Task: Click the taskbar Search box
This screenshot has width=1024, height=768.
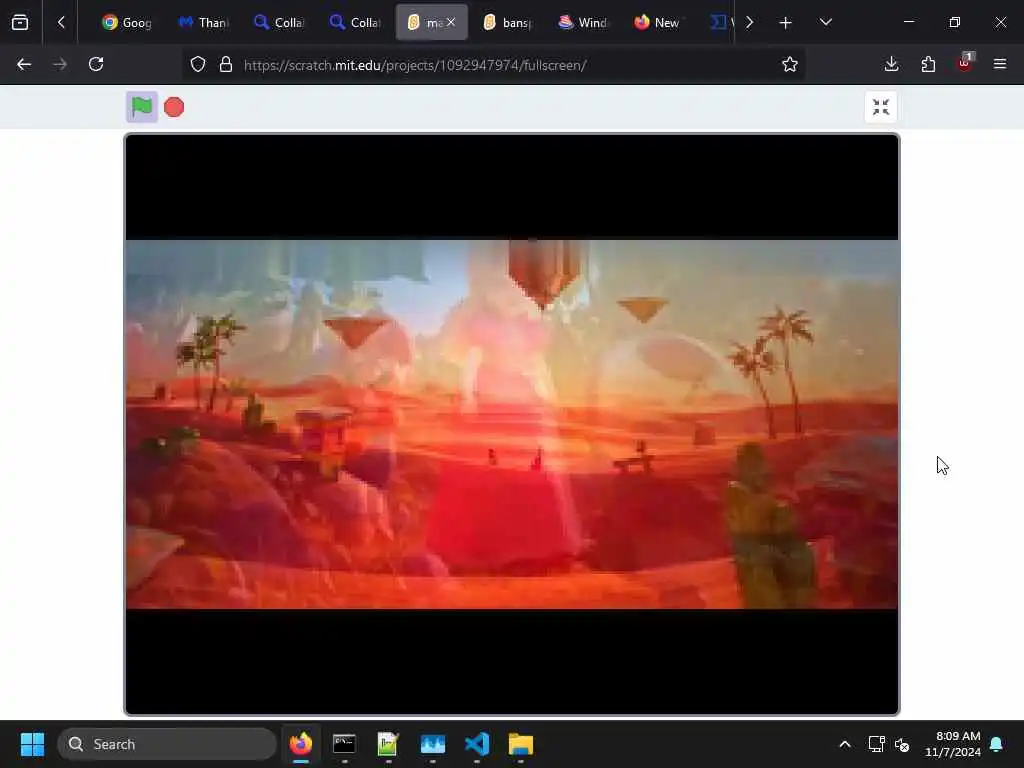Action: tap(167, 744)
